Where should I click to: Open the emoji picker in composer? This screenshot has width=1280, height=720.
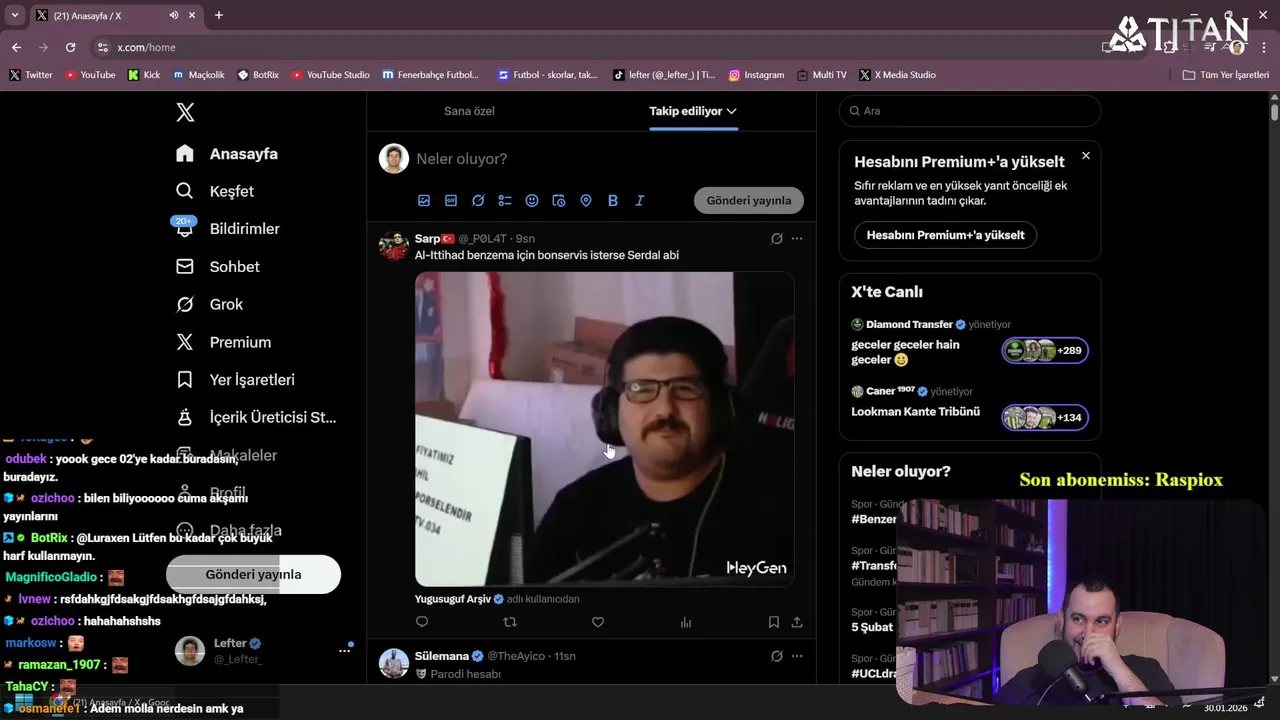pos(532,200)
